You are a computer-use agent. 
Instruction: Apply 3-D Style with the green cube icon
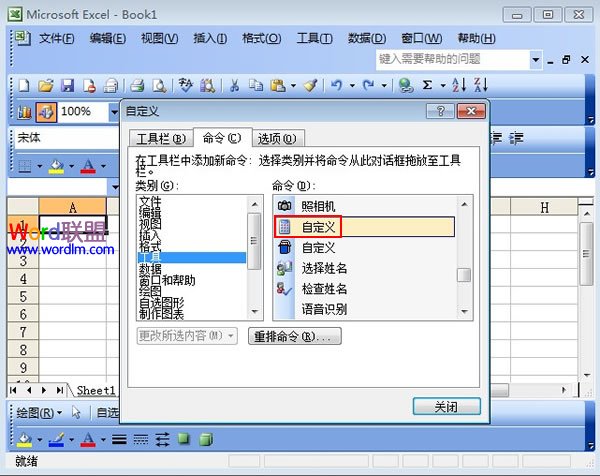(206, 440)
